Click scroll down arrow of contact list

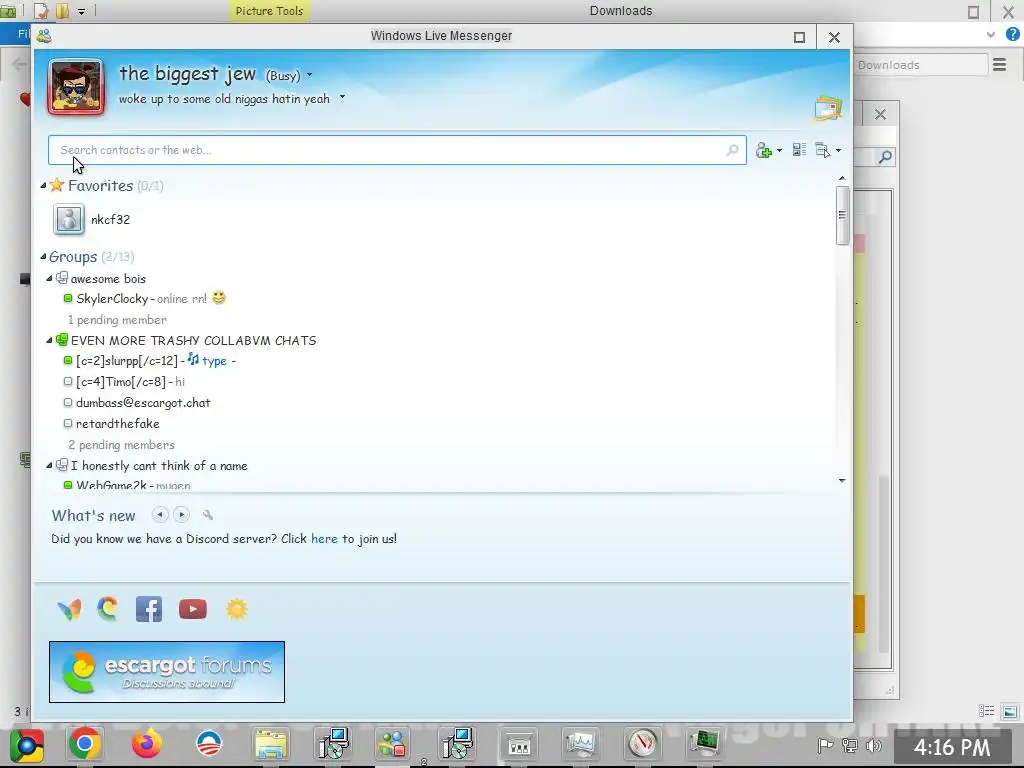pos(842,481)
